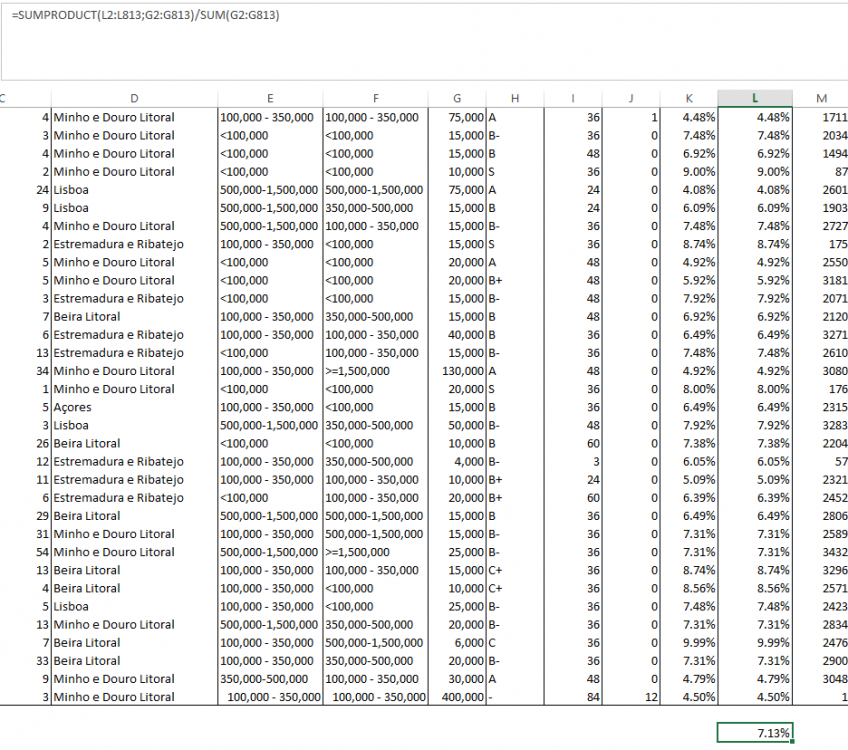The width and height of the screenshot is (848, 750).
Task: Select column header L
Action: click(x=755, y=98)
